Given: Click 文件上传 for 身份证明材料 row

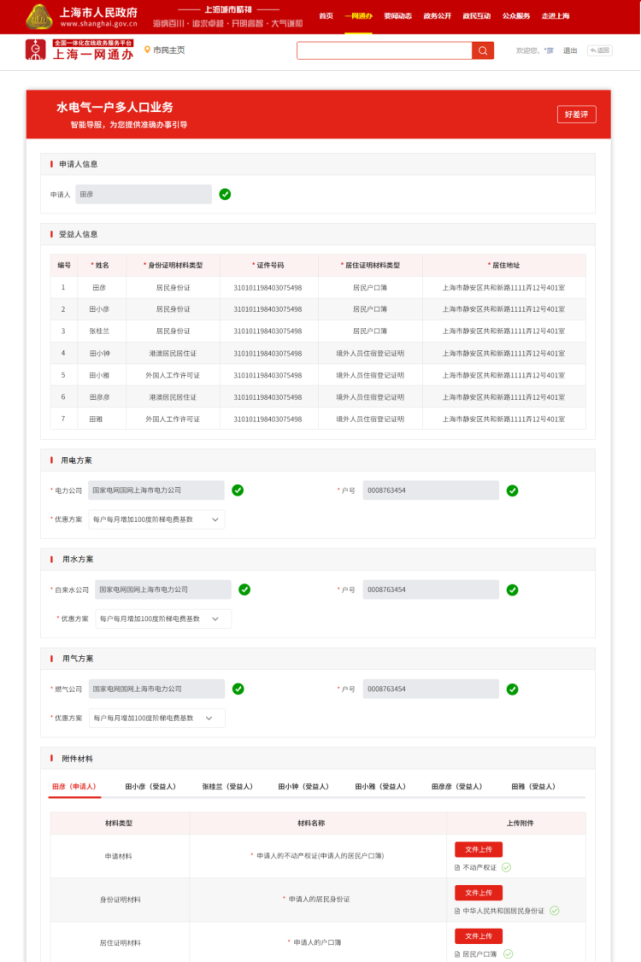Looking at the screenshot, I should (x=478, y=893).
